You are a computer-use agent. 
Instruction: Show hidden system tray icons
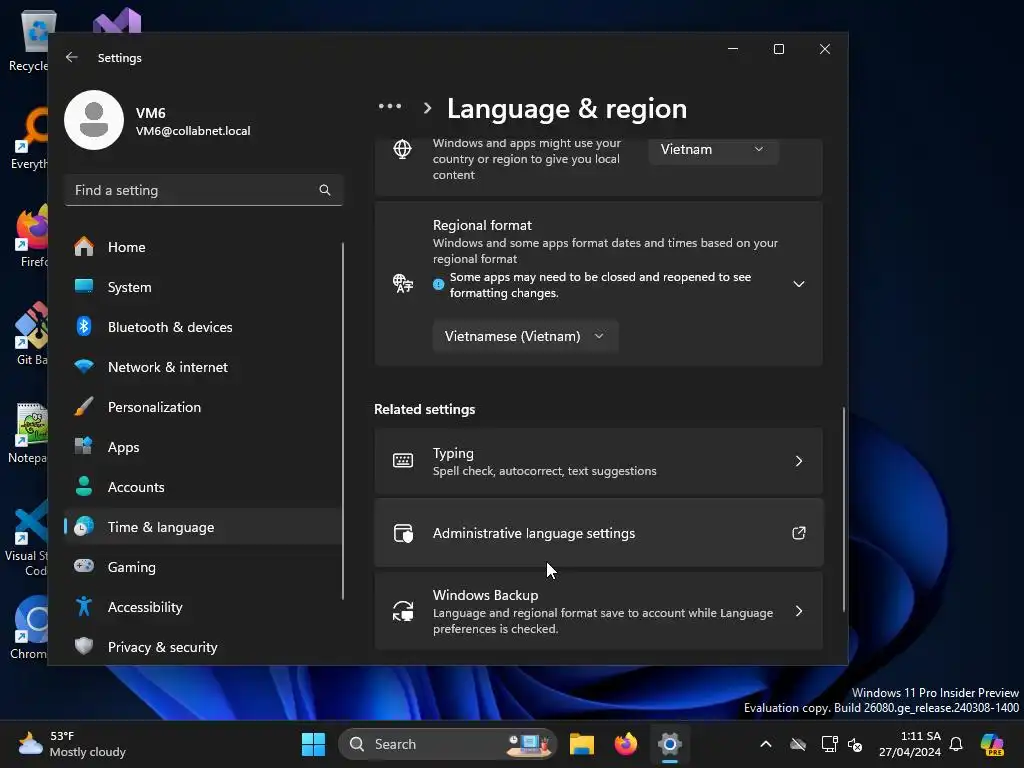766,744
